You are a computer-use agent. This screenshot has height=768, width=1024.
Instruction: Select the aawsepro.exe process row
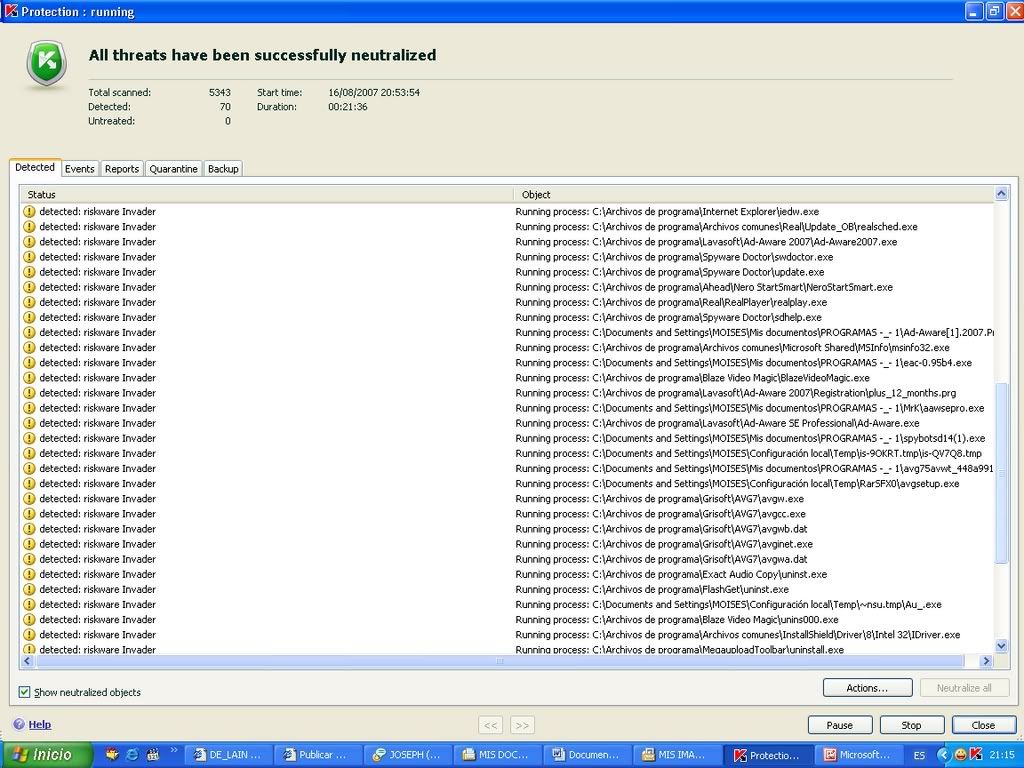[x=507, y=408]
